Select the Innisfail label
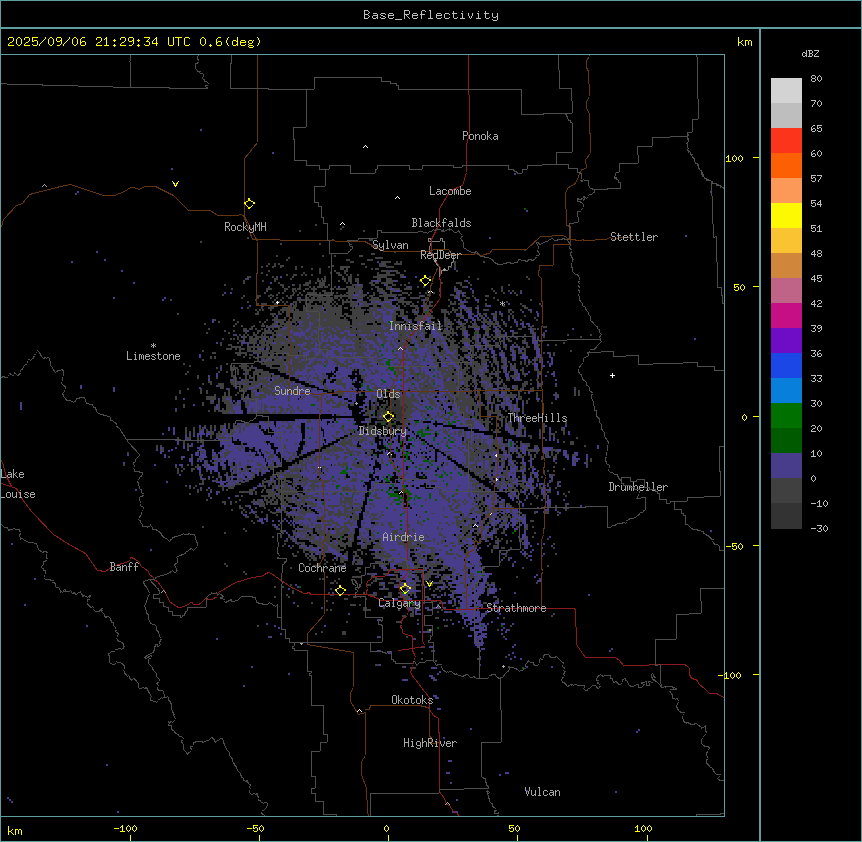The width and height of the screenshot is (862, 842). click(x=416, y=326)
